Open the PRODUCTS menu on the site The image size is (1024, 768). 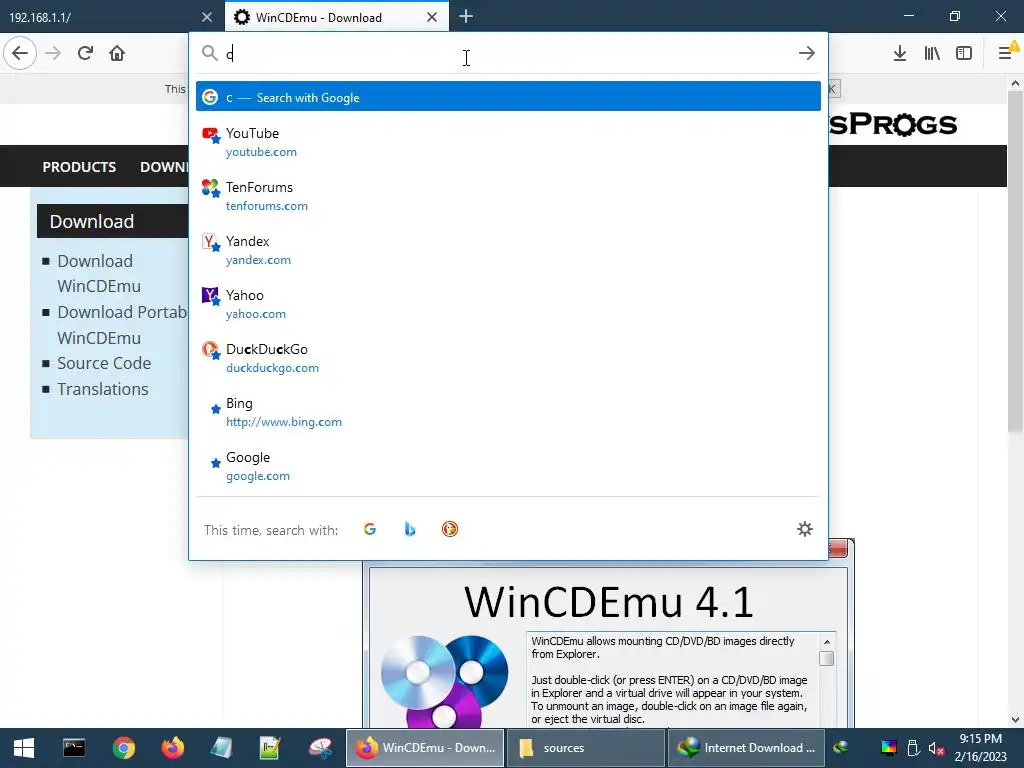click(79, 167)
